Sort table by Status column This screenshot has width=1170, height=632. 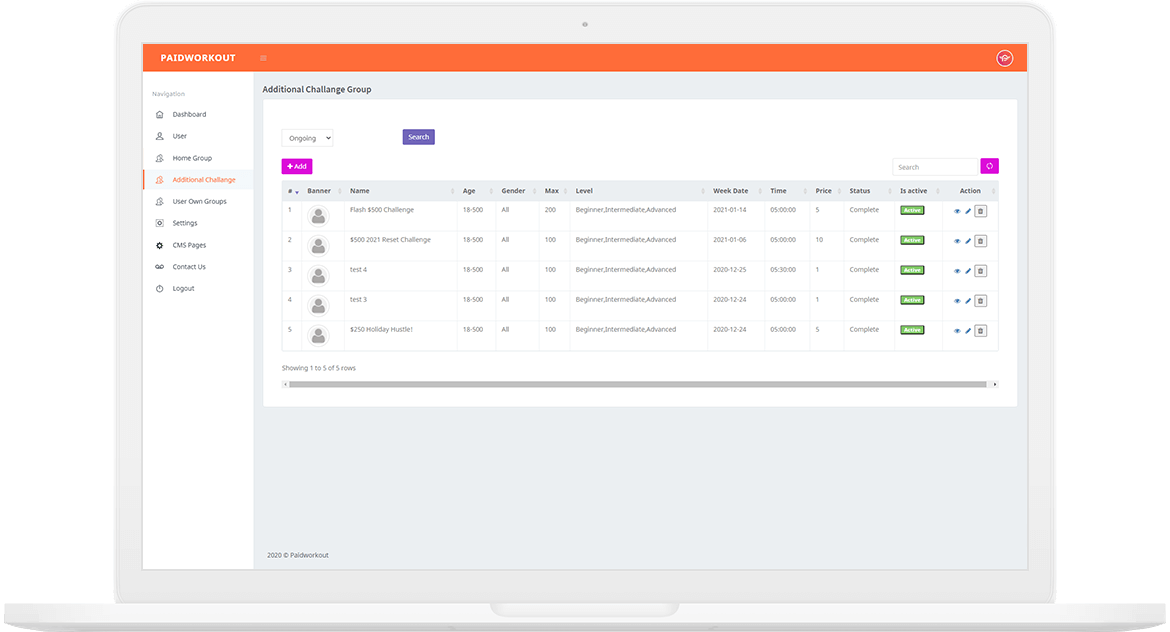pyautogui.click(x=869, y=191)
